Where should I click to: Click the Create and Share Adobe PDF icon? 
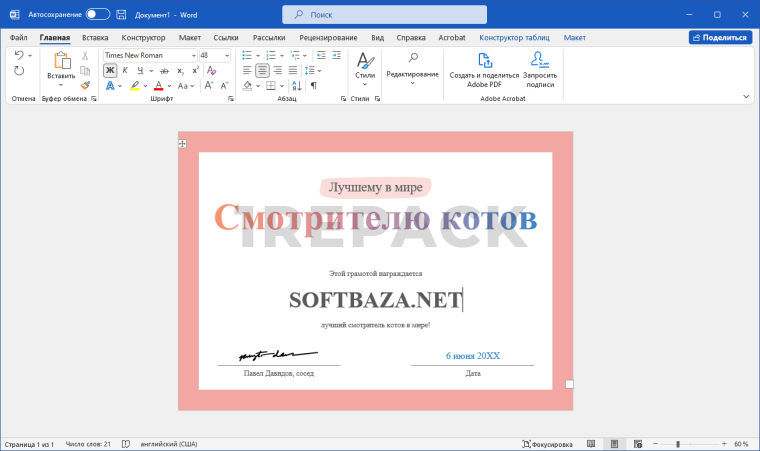pos(484,60)
